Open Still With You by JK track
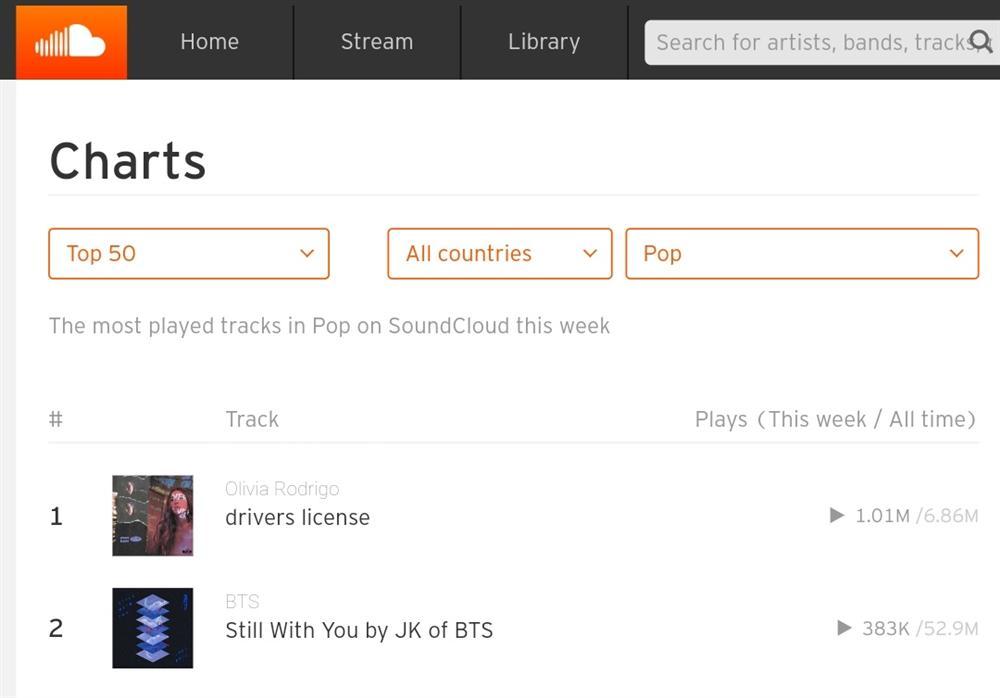The height and width of the screenshot is (698, 1000). [359, 630]
